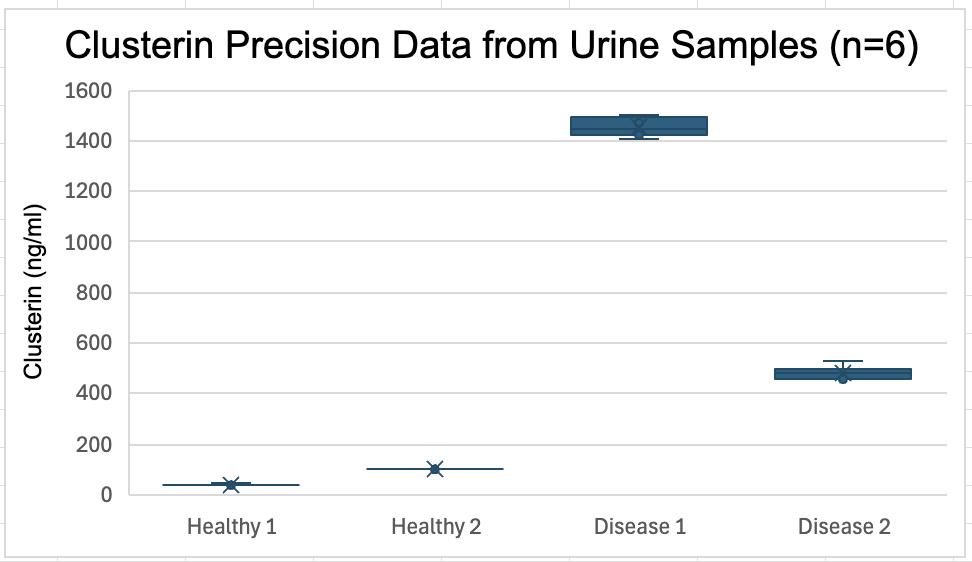
Task: Select the 800 value axis label
Action: (95, 294)
